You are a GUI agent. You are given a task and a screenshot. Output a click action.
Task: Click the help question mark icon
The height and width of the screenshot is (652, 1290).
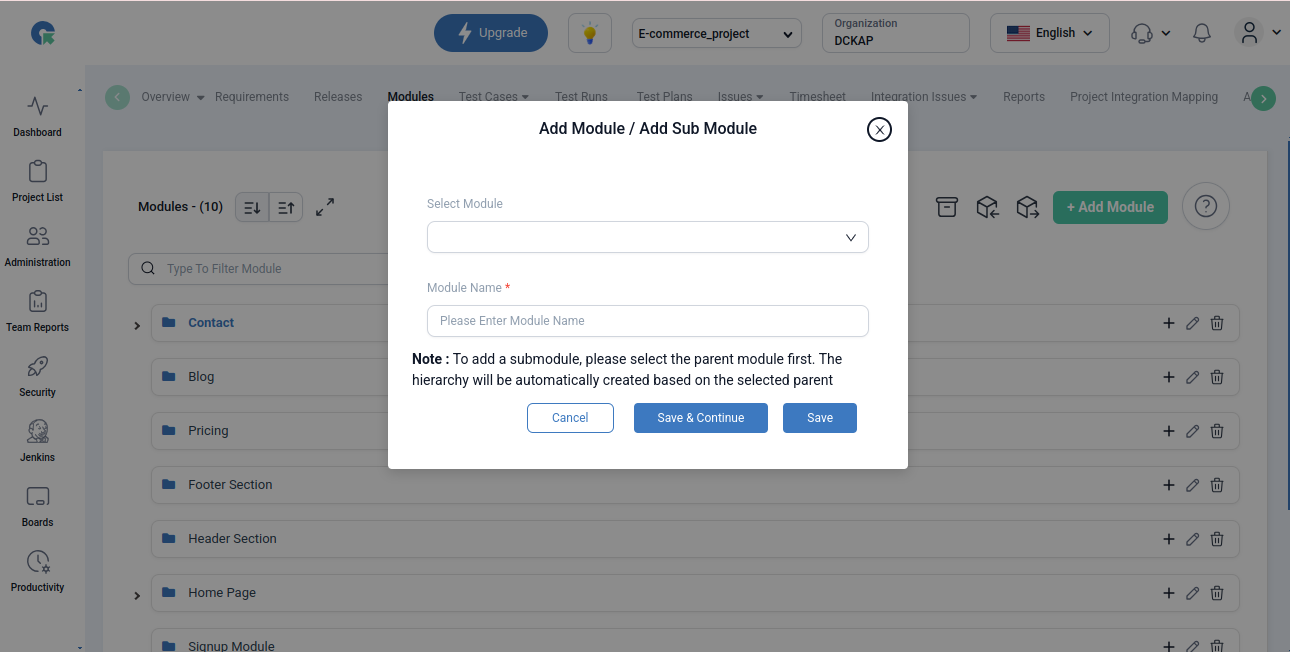coord(1205,207)
